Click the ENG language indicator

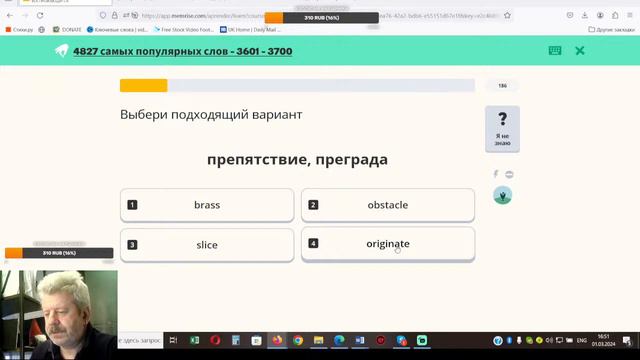click(x=582, y=340)
